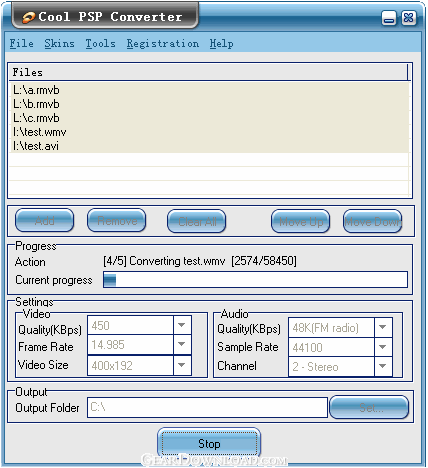The width and height of the screenshot is (428, 468).
Task: Click the current progress bar
Action: [255, 279]
